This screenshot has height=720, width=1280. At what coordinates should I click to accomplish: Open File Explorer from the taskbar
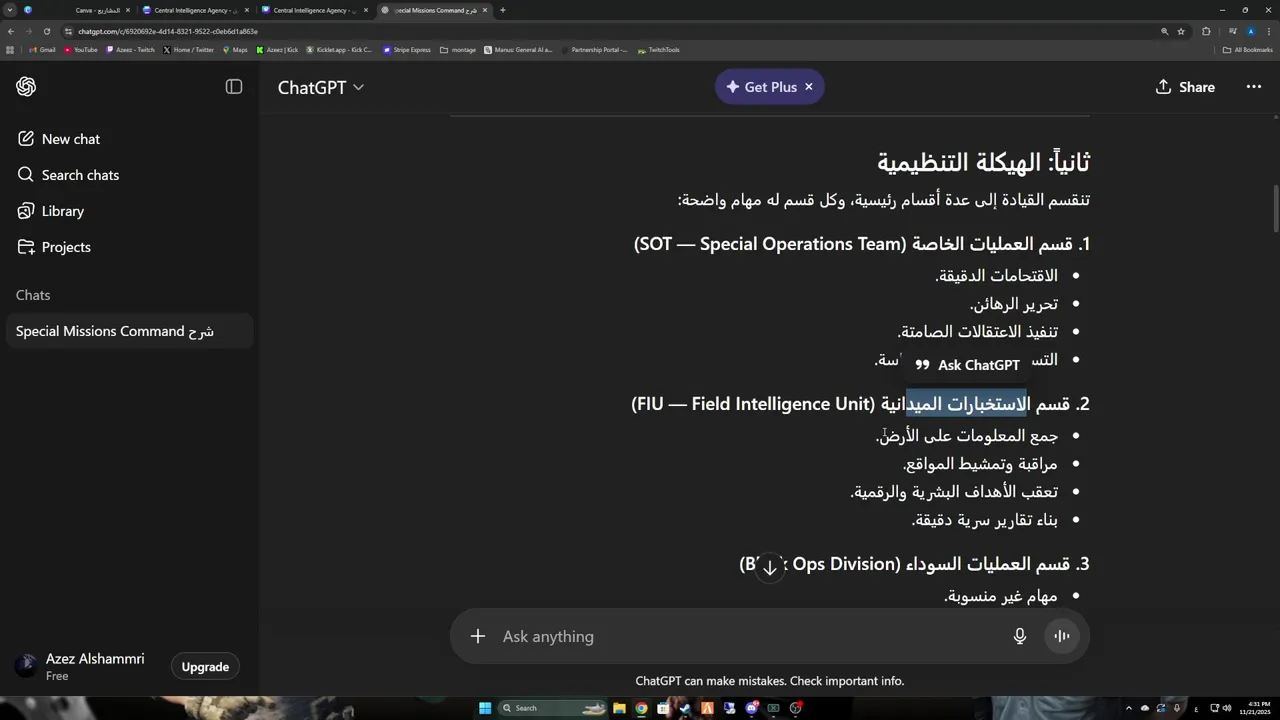619,708
